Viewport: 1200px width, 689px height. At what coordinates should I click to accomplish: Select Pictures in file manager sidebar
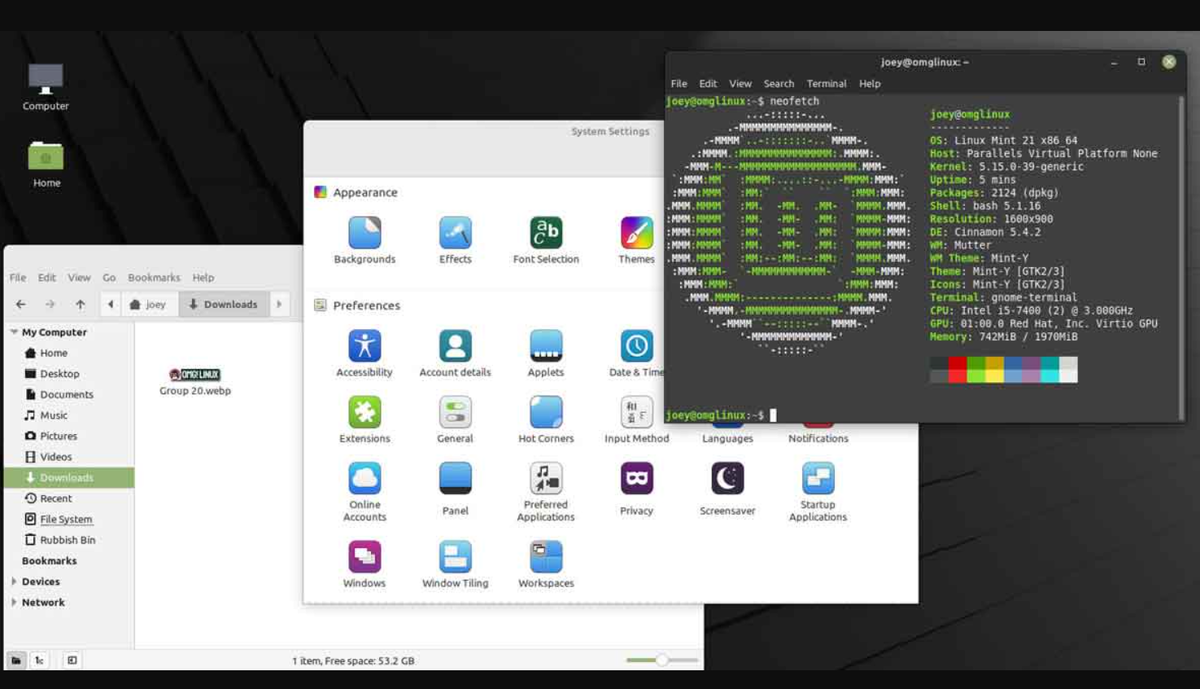click(x=67, y=436)
